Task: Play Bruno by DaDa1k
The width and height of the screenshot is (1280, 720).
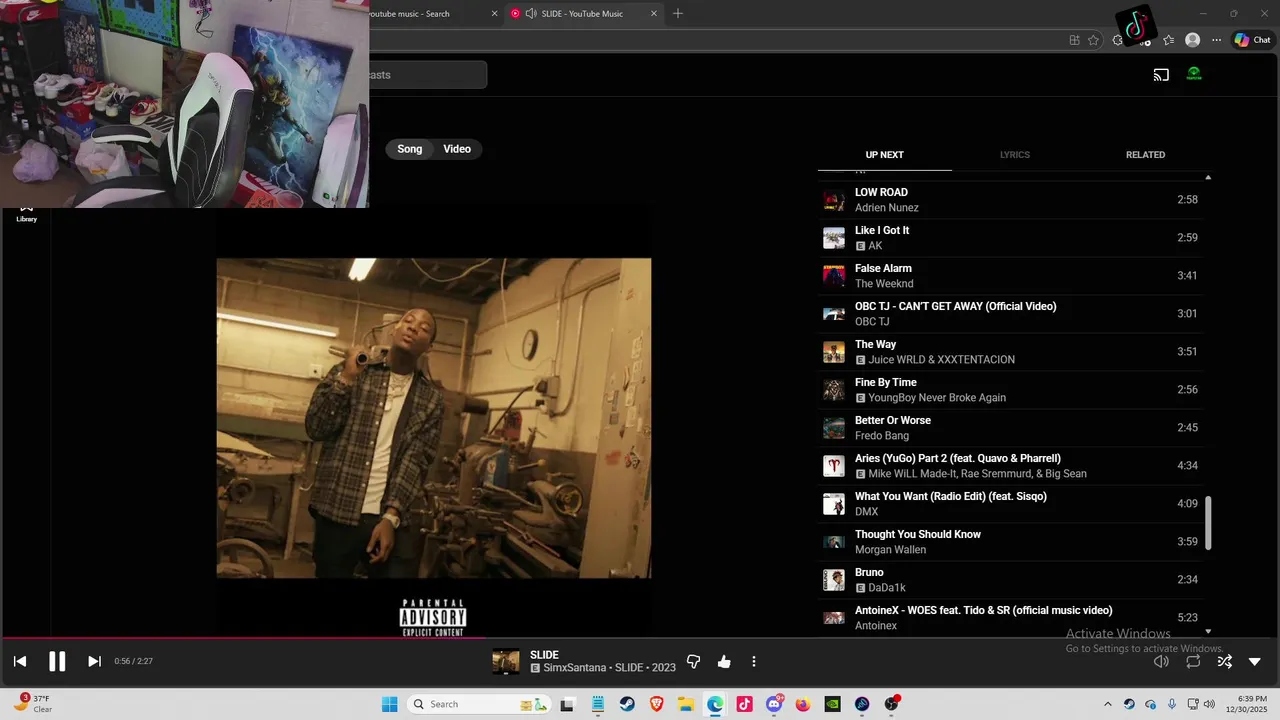Action: click(x=1010, y=580)
